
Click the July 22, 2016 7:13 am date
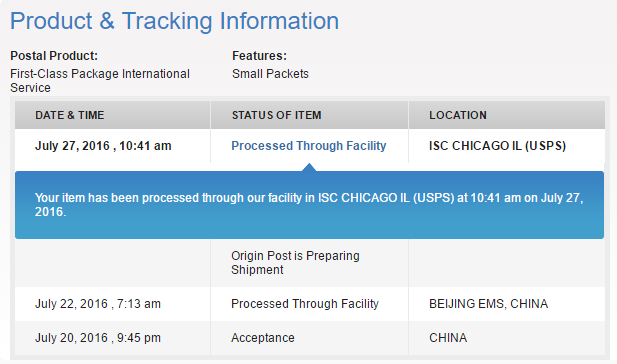(98, 304)
